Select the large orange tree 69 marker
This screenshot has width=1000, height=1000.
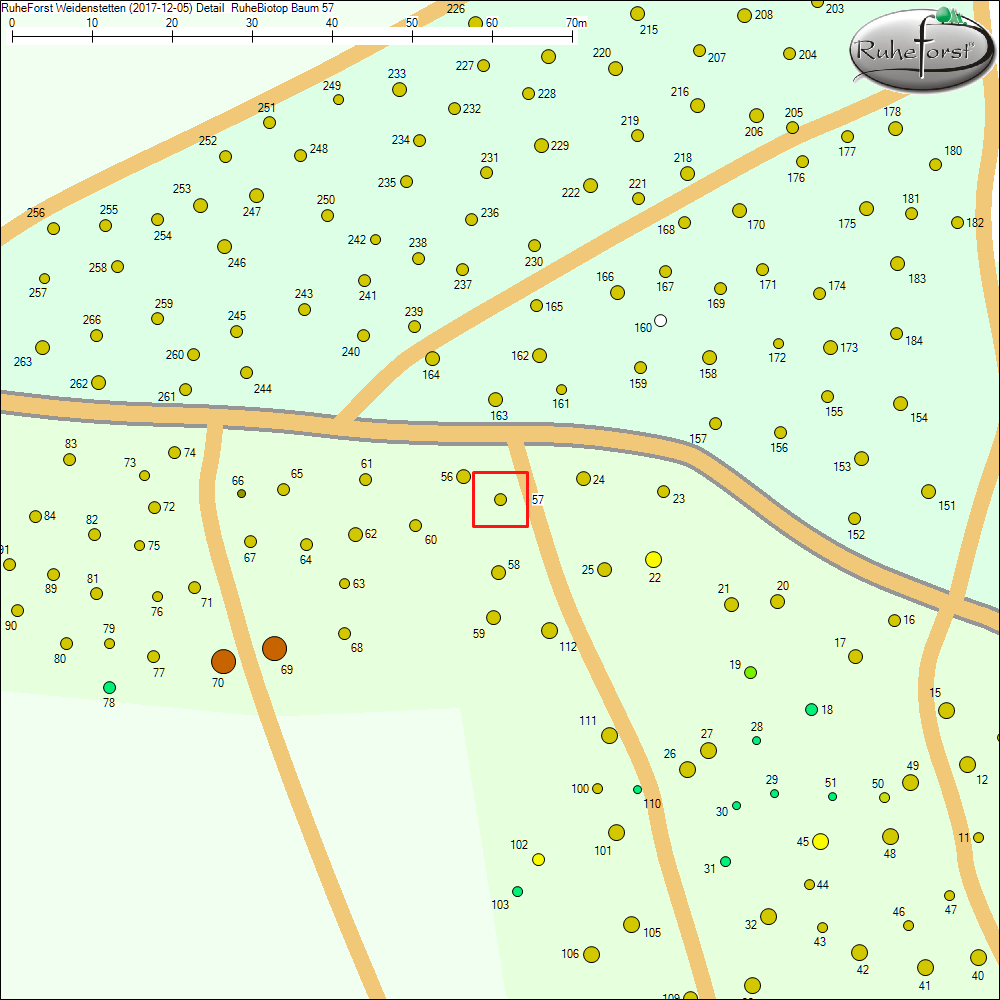tap(274, 648)
